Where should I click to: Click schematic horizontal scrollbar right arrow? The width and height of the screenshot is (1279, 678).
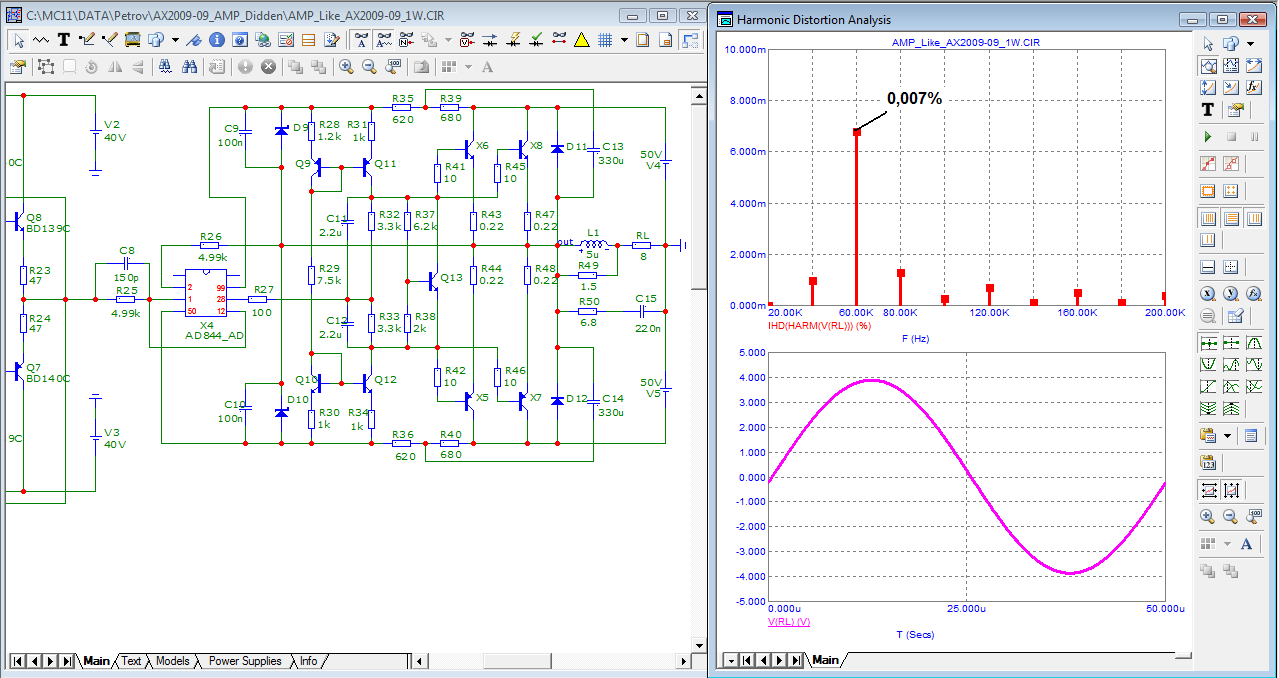coord(684,661)
